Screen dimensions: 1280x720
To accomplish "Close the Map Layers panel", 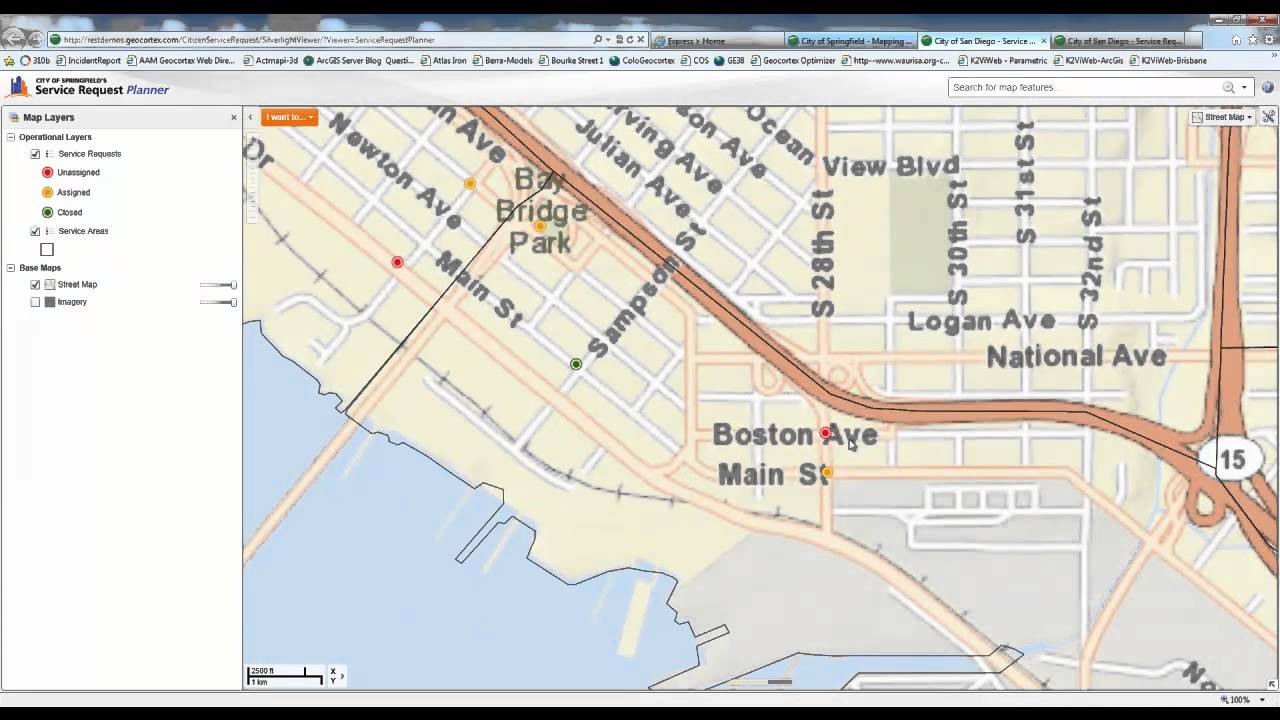I will click(x=234, y=117).
